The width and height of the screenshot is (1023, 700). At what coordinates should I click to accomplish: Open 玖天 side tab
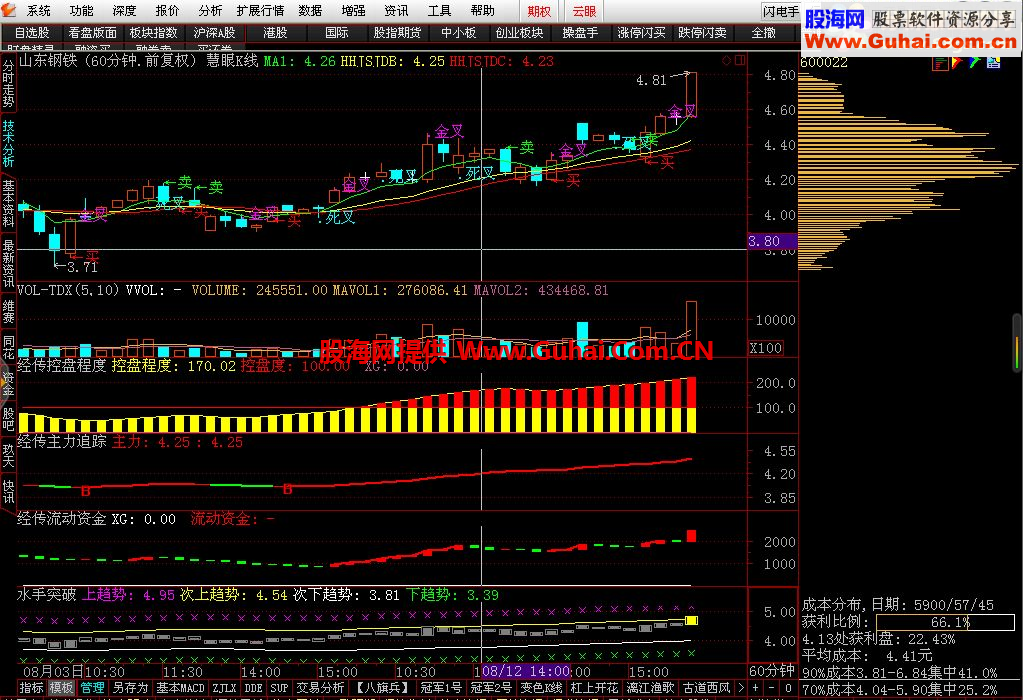(8, 455)
